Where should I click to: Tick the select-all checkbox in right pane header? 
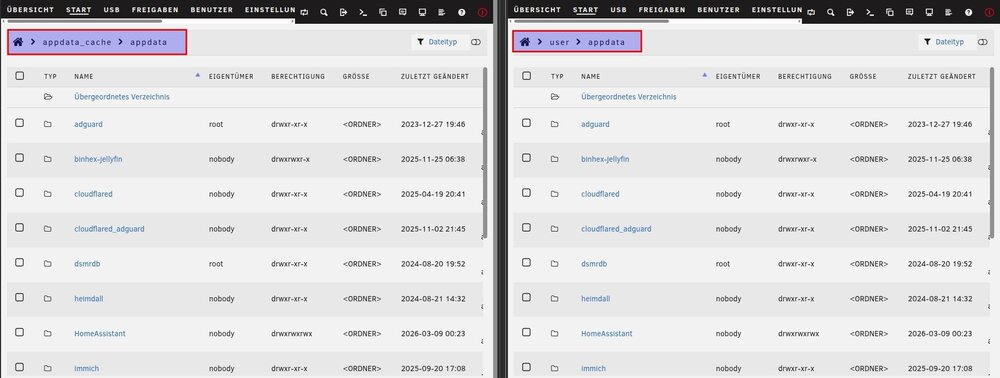click(x=526, y=76)
